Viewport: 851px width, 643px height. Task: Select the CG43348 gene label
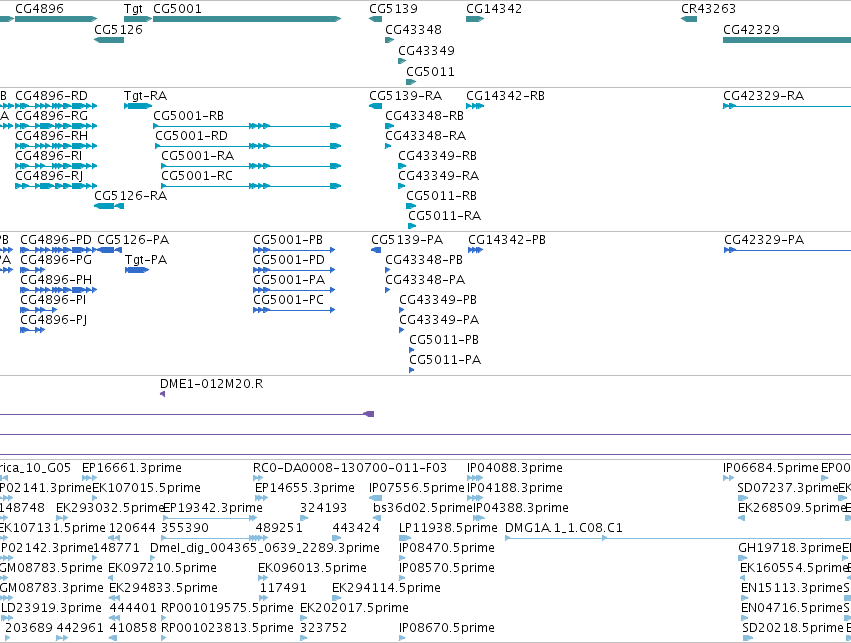point(414,29)
